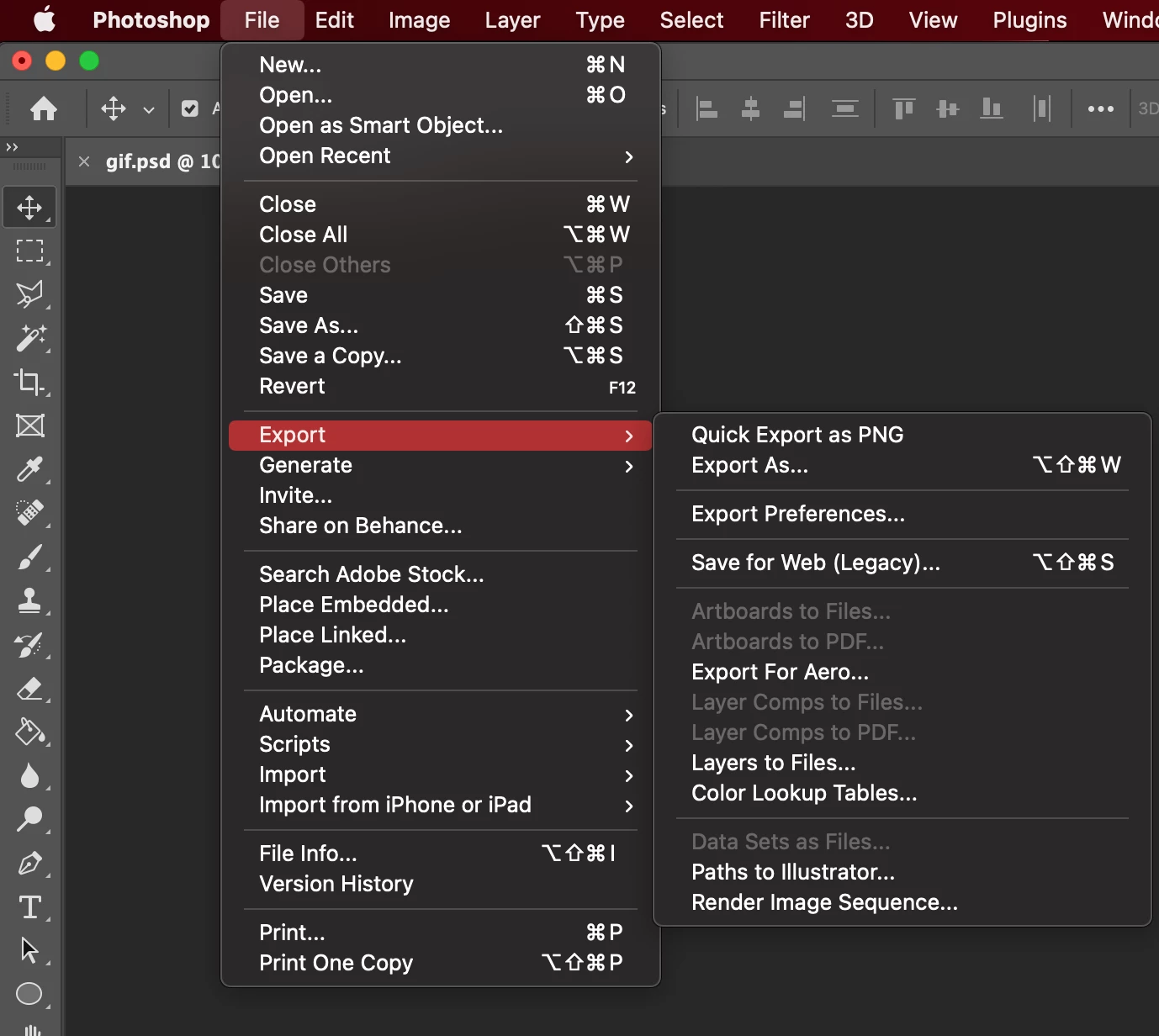
Task: Select the Healing Brush tool
Action: pyautogui.click(x=29, y=513)
